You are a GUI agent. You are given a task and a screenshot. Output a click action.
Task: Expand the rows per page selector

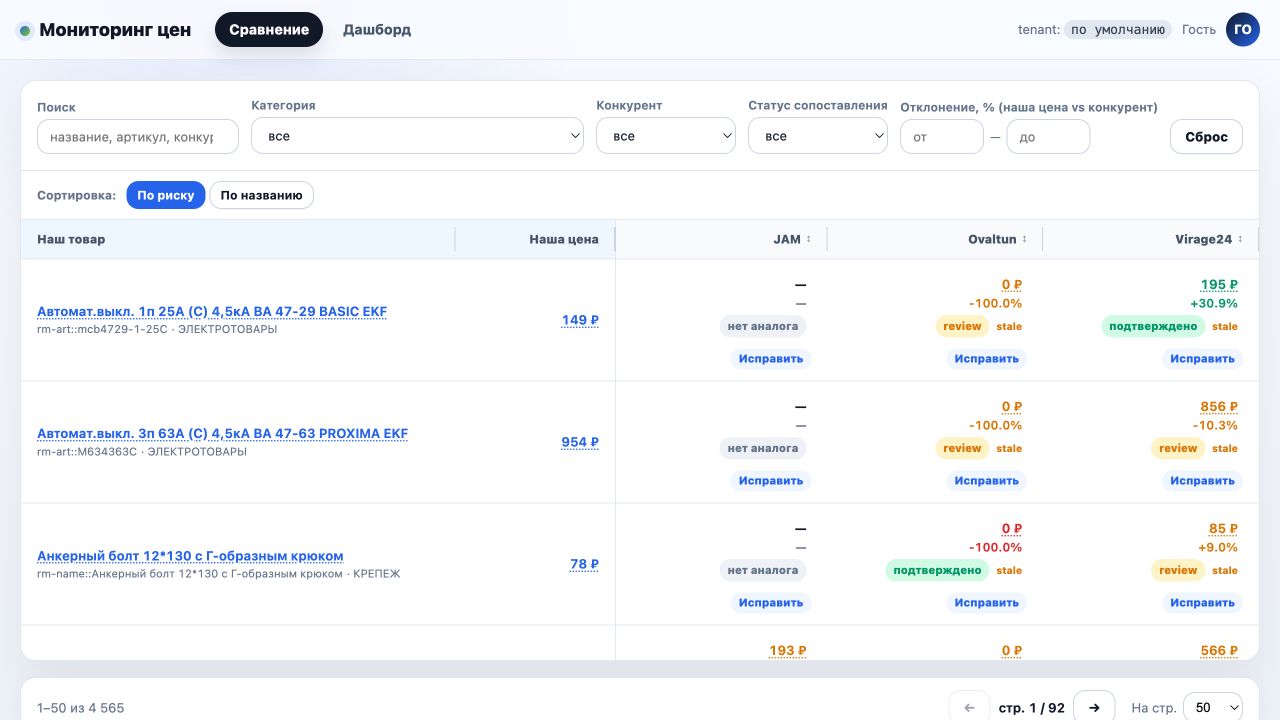tap(1213, 707)
